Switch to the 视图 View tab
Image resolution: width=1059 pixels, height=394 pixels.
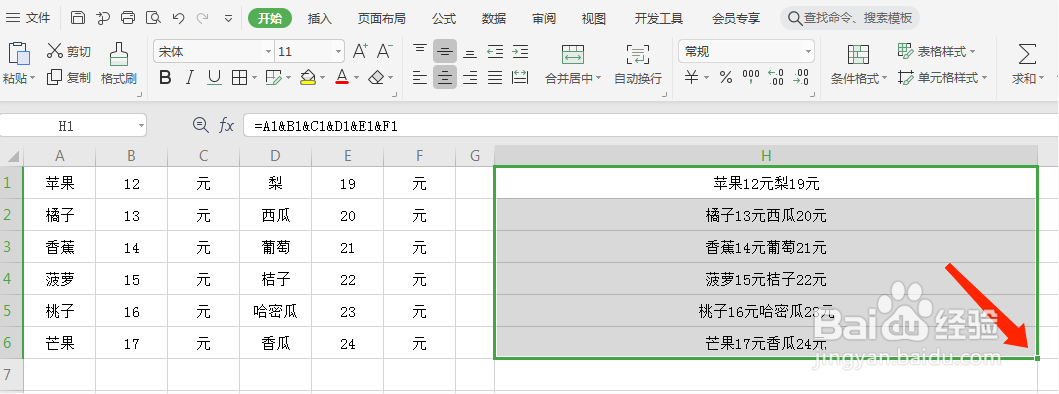[x=594, y=18]
